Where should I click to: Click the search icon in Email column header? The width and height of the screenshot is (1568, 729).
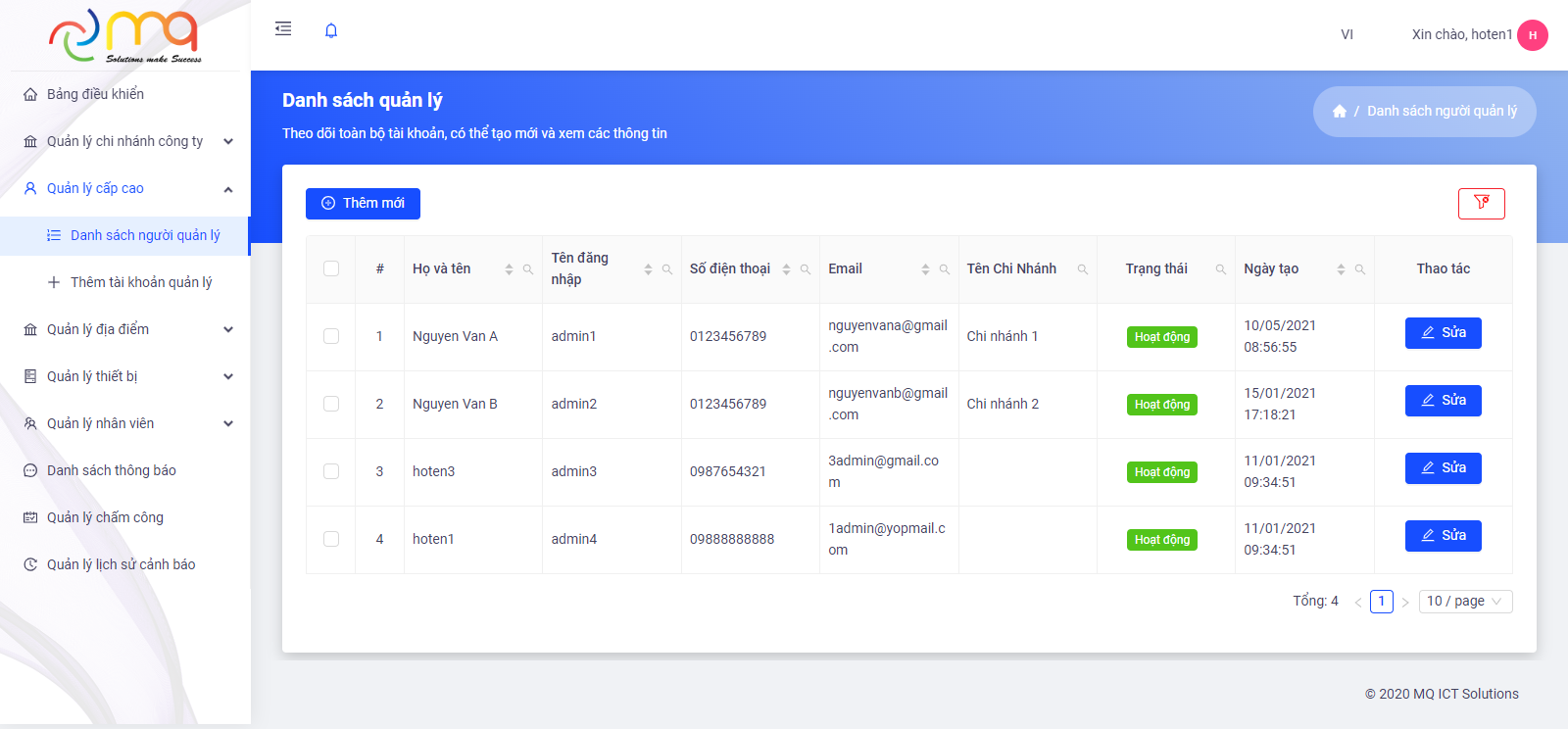945,269
